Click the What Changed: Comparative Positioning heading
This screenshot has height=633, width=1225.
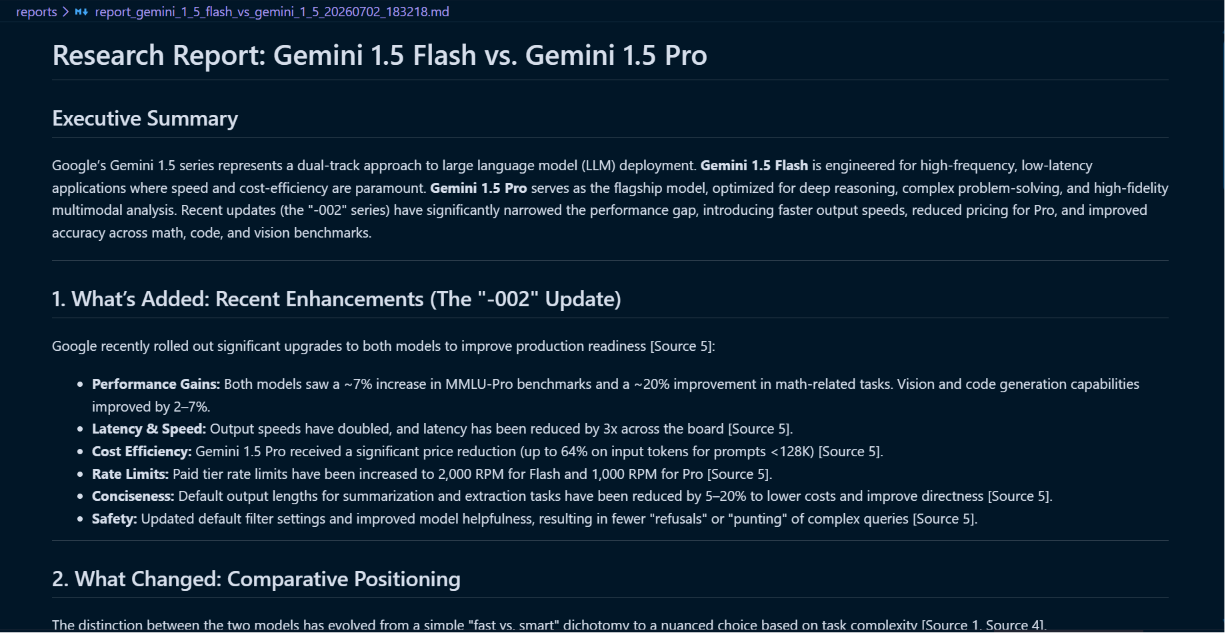point(256,578)
